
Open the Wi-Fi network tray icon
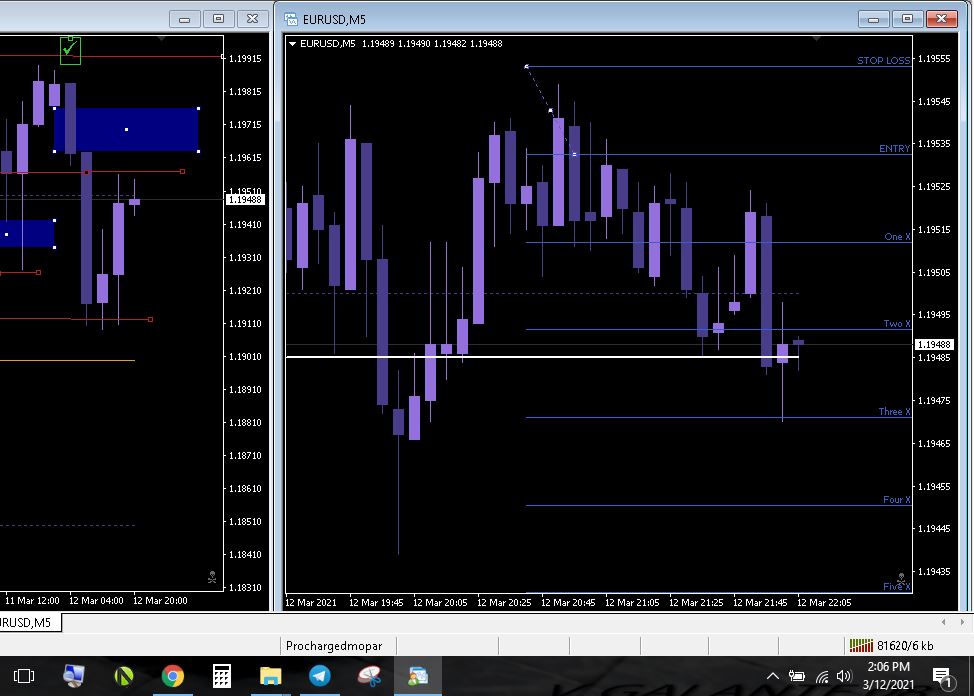pos(822,677)
